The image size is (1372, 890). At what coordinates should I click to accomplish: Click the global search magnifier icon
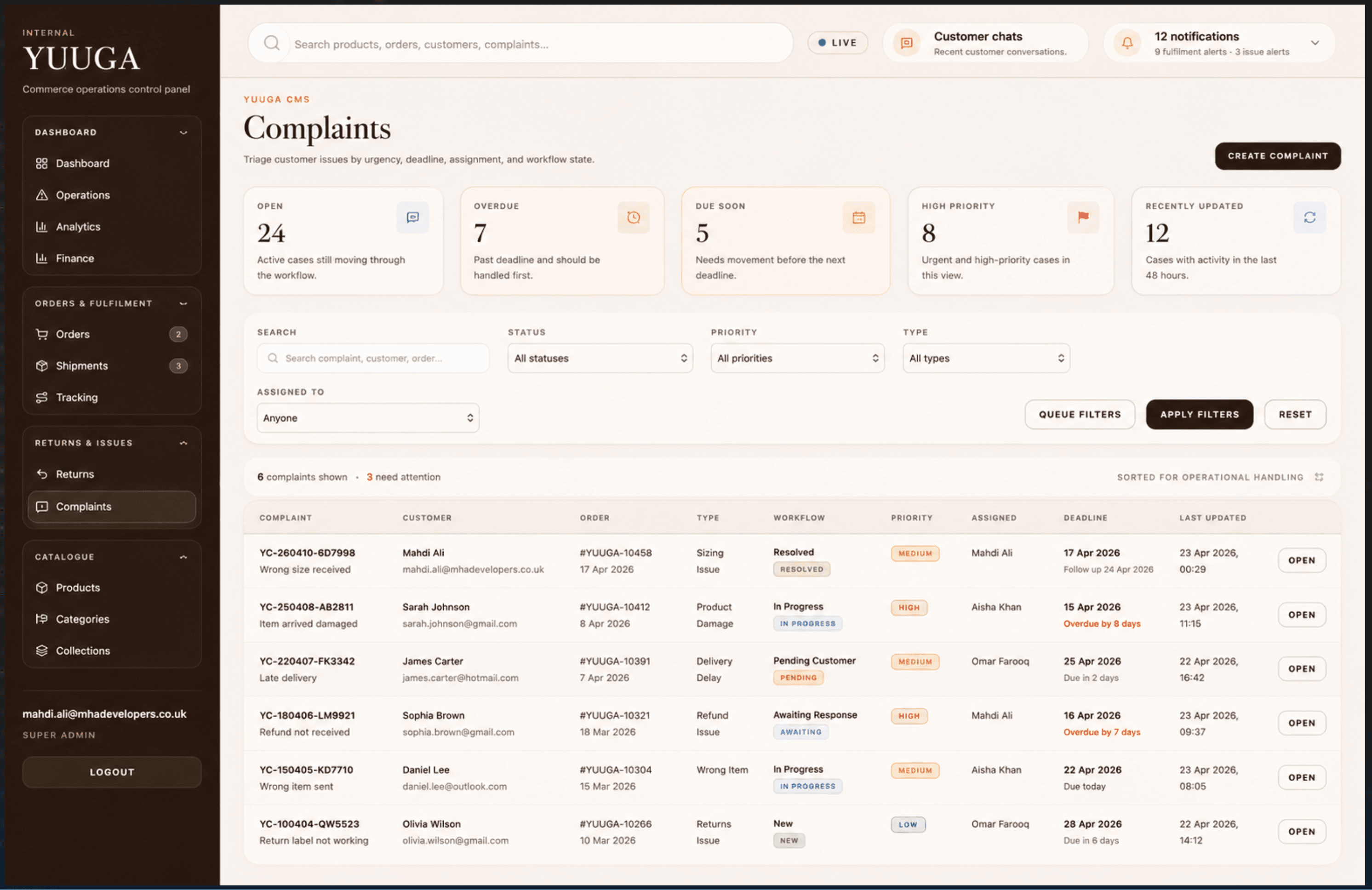coord(272,43)
